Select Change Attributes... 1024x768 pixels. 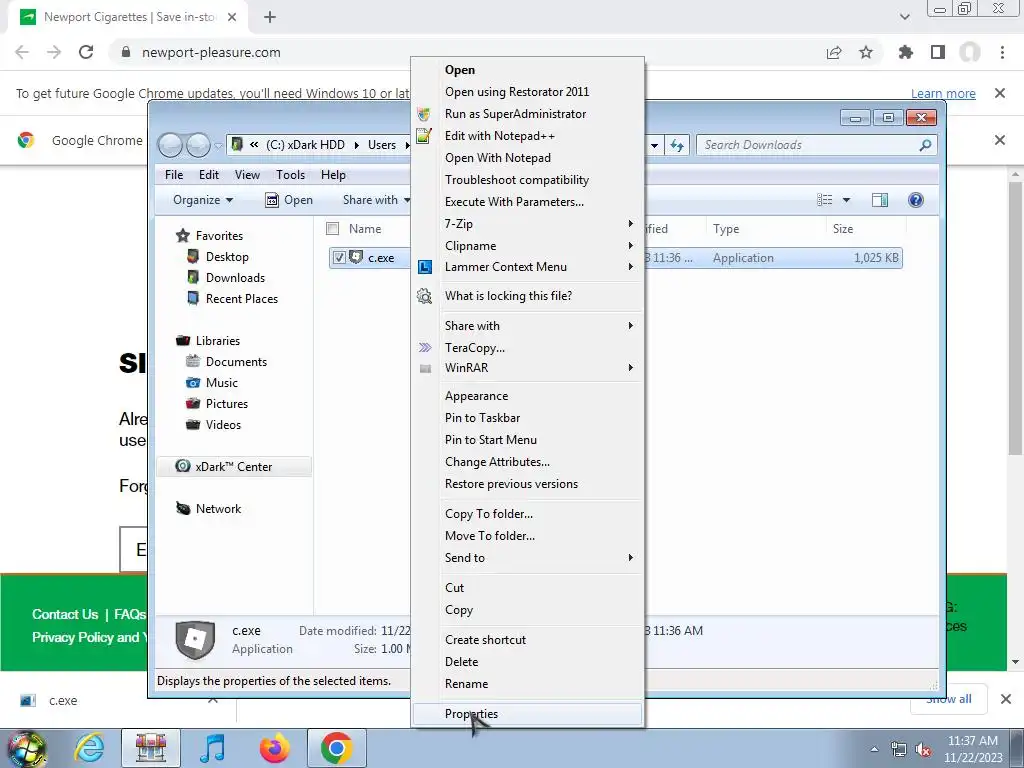point(527,462)
